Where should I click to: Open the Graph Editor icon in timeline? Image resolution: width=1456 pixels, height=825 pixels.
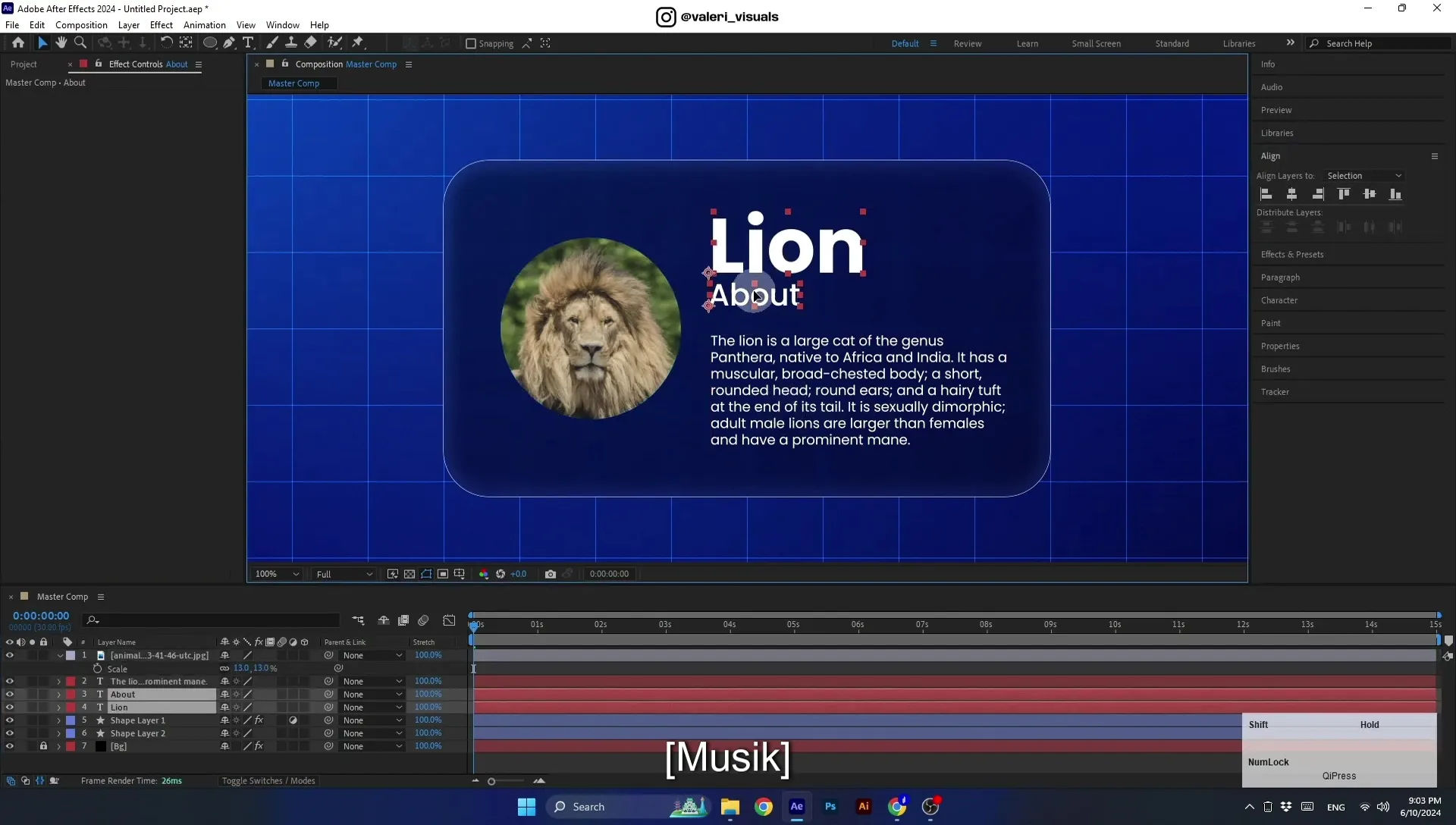tap(449, 620)
